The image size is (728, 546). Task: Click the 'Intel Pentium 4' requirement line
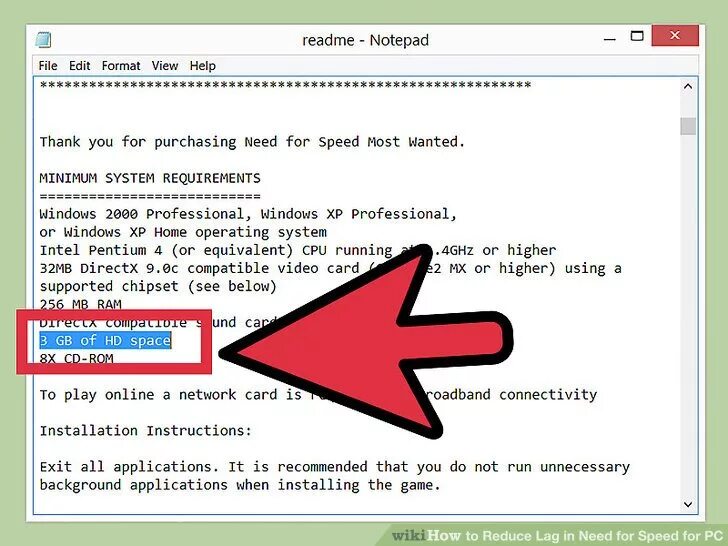tap(298, 250)
